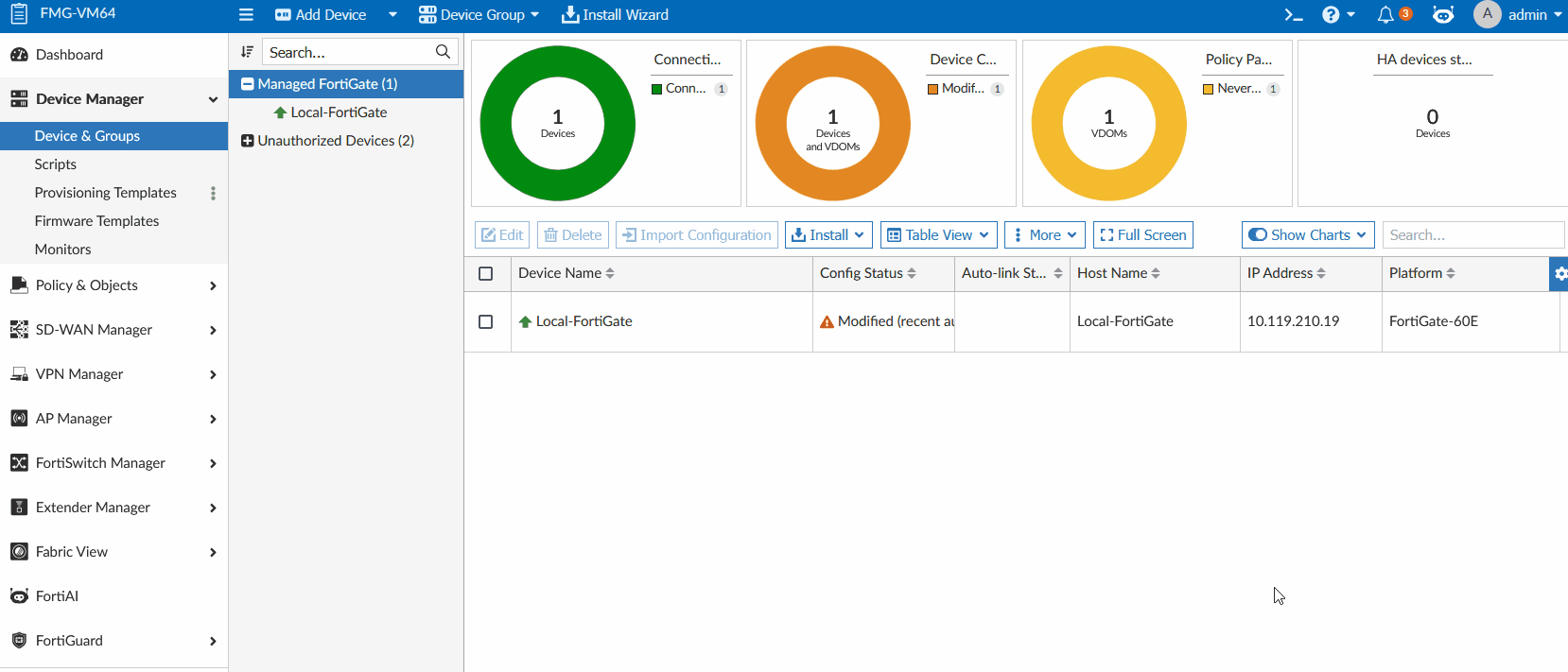
Task: Open the notifications bell icon
Action: pos(1385,15)
